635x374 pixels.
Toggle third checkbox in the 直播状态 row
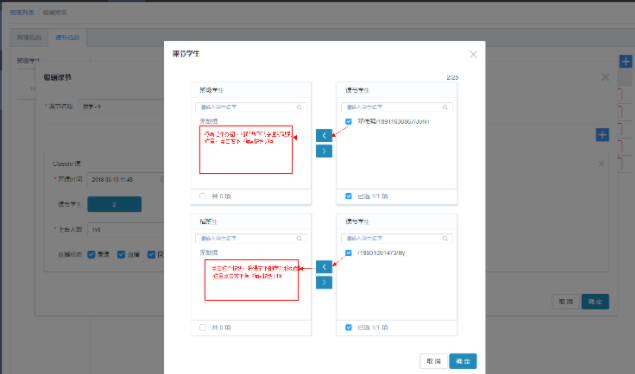coord(151,255)
